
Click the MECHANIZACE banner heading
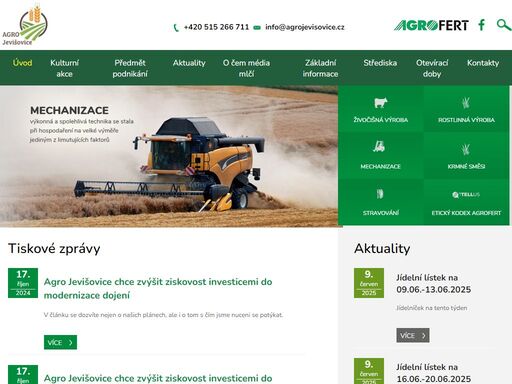[x=69, y=110]
